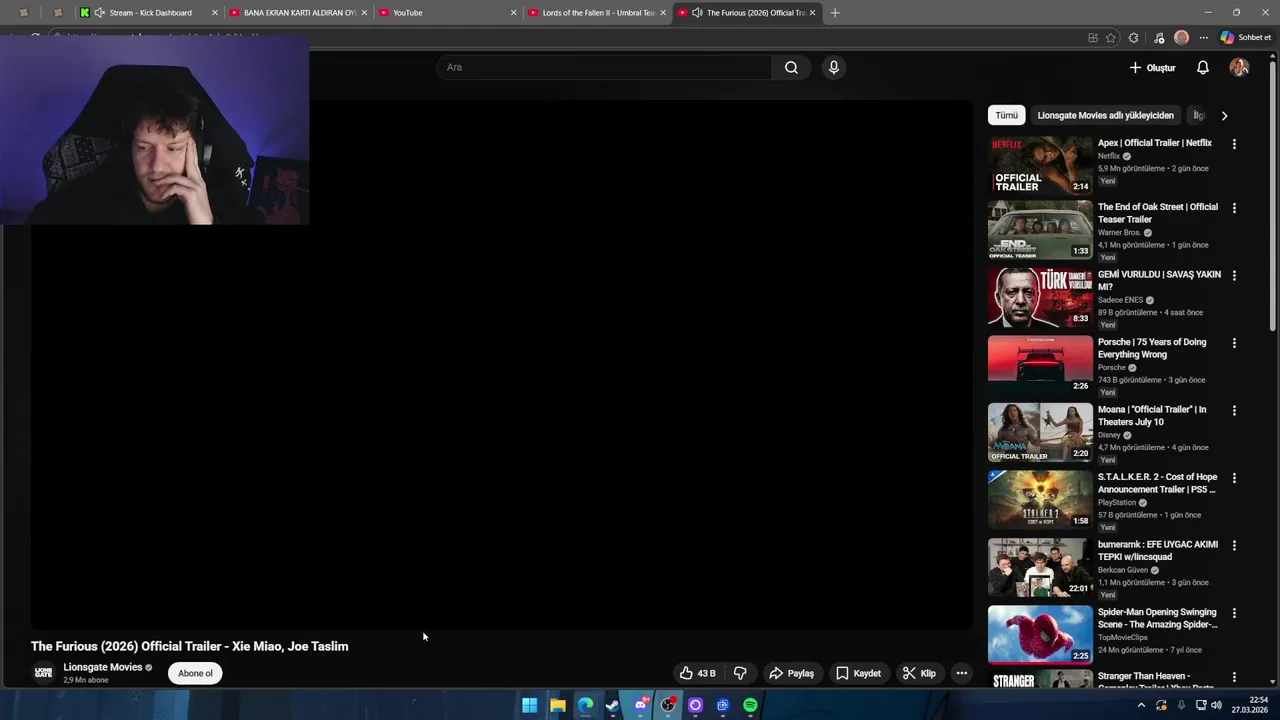The width and height of the screenshot is (1280, 720).
Task: Mute audio icon on Kick Dashboard tab
Action: pyautogui.click(x=99, y=13)
